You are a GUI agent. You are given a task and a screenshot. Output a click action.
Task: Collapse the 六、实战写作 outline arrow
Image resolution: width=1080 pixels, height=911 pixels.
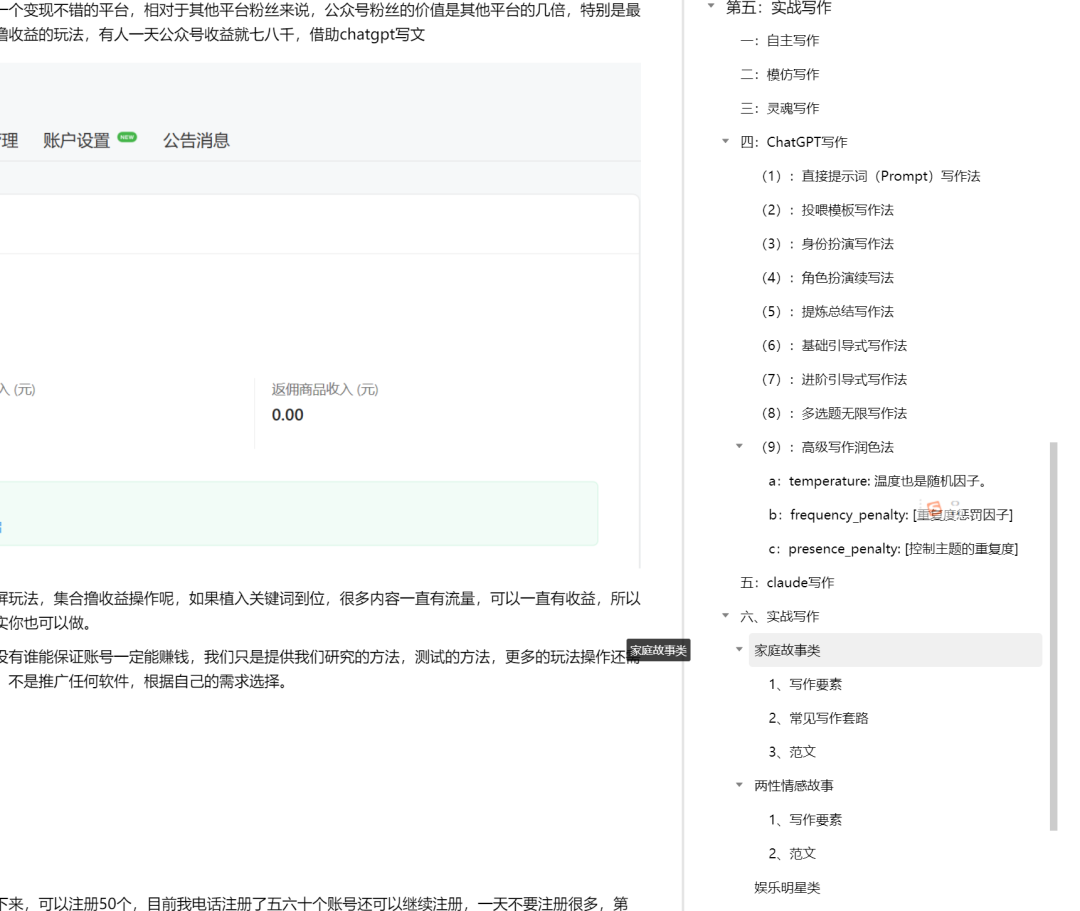pos(726,616)
